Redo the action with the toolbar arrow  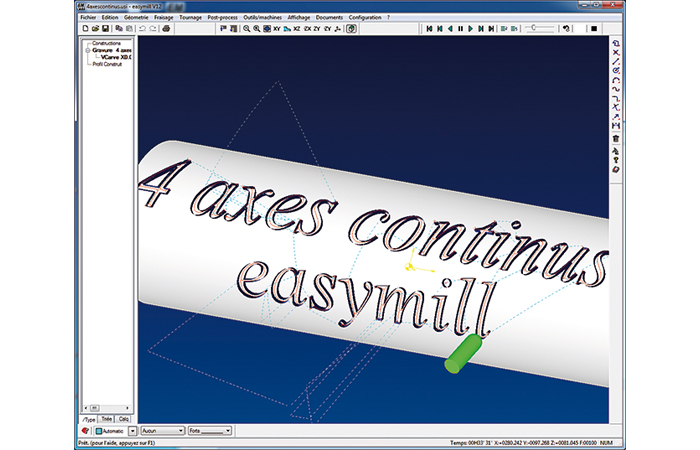(153, 29)
